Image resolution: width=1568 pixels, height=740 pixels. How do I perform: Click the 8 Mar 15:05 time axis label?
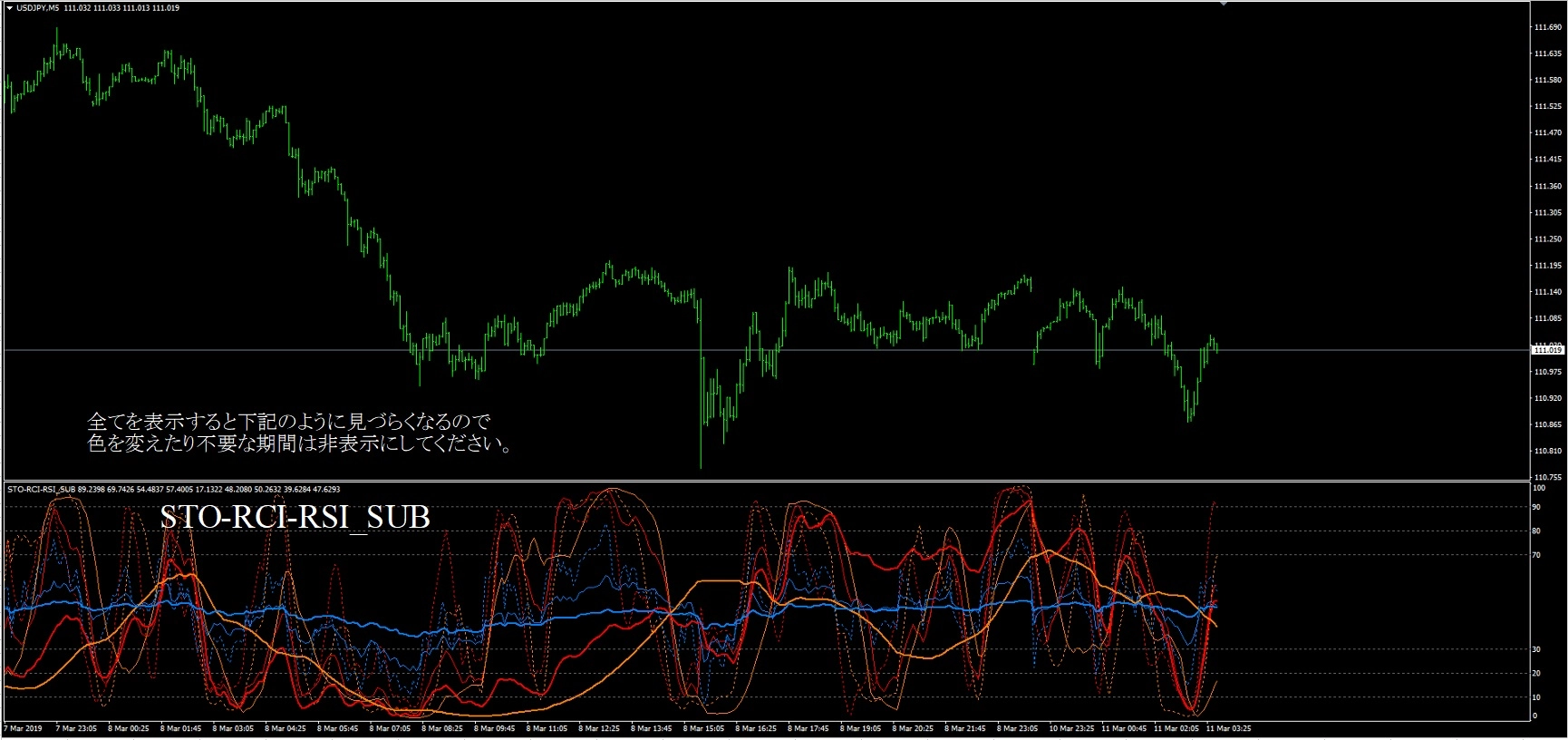click(704, 728)
